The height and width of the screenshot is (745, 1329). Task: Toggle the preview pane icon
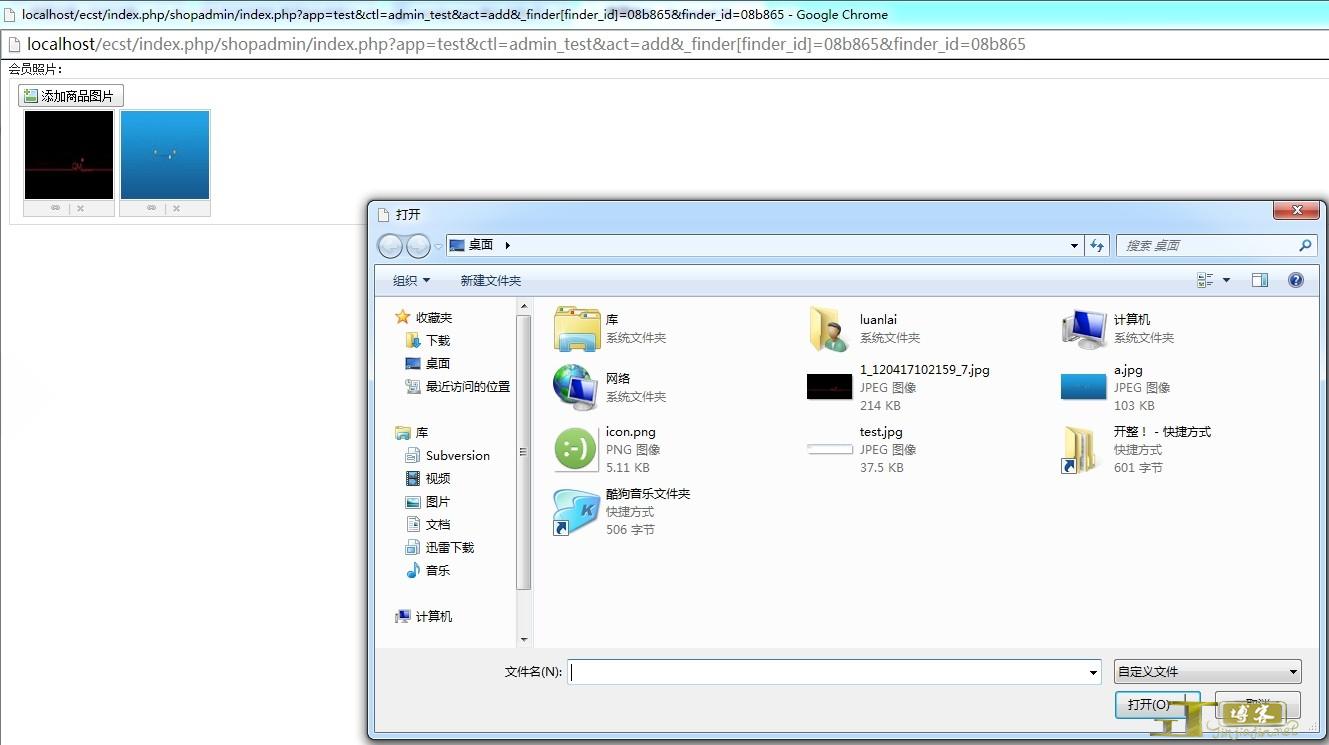tap(1260, 281)
